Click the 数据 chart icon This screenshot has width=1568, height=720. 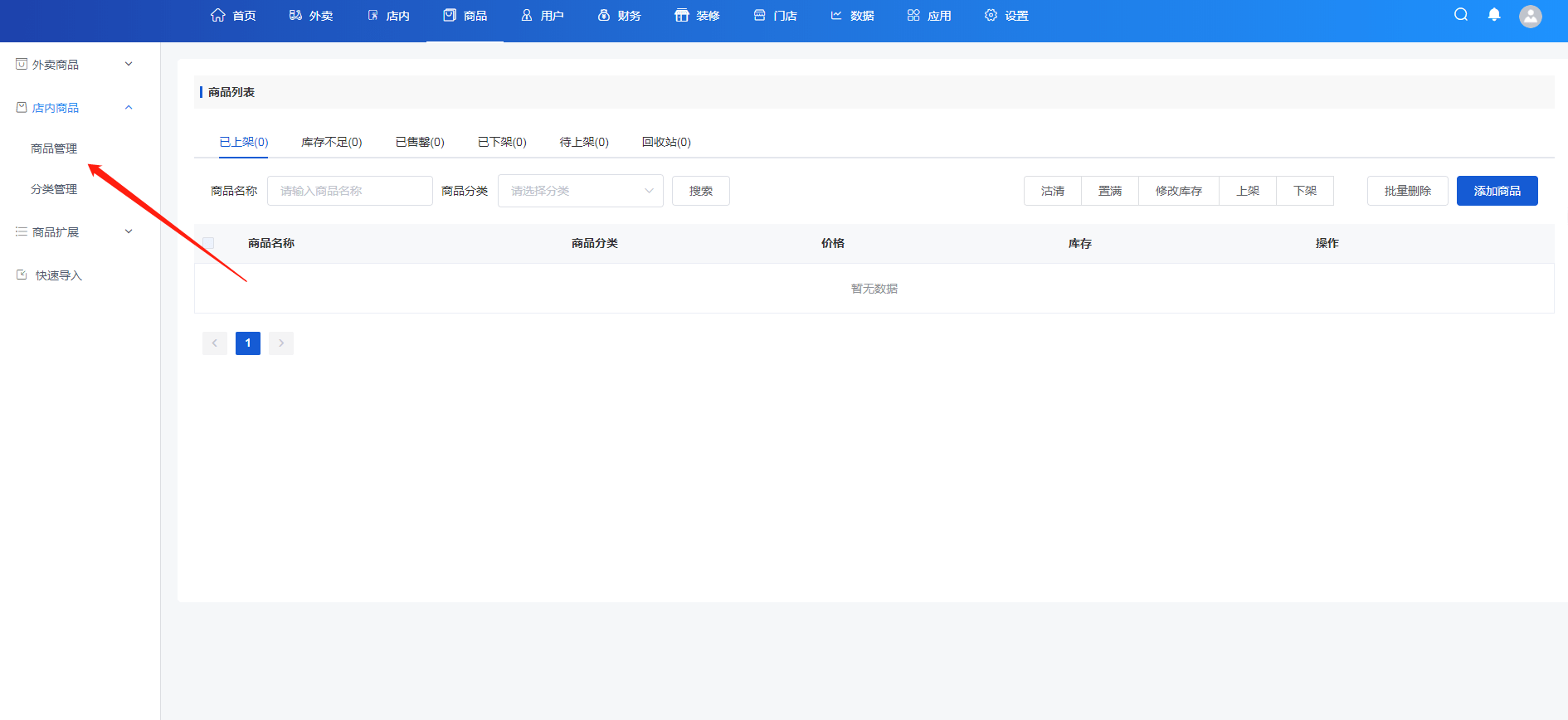(836, 15)
